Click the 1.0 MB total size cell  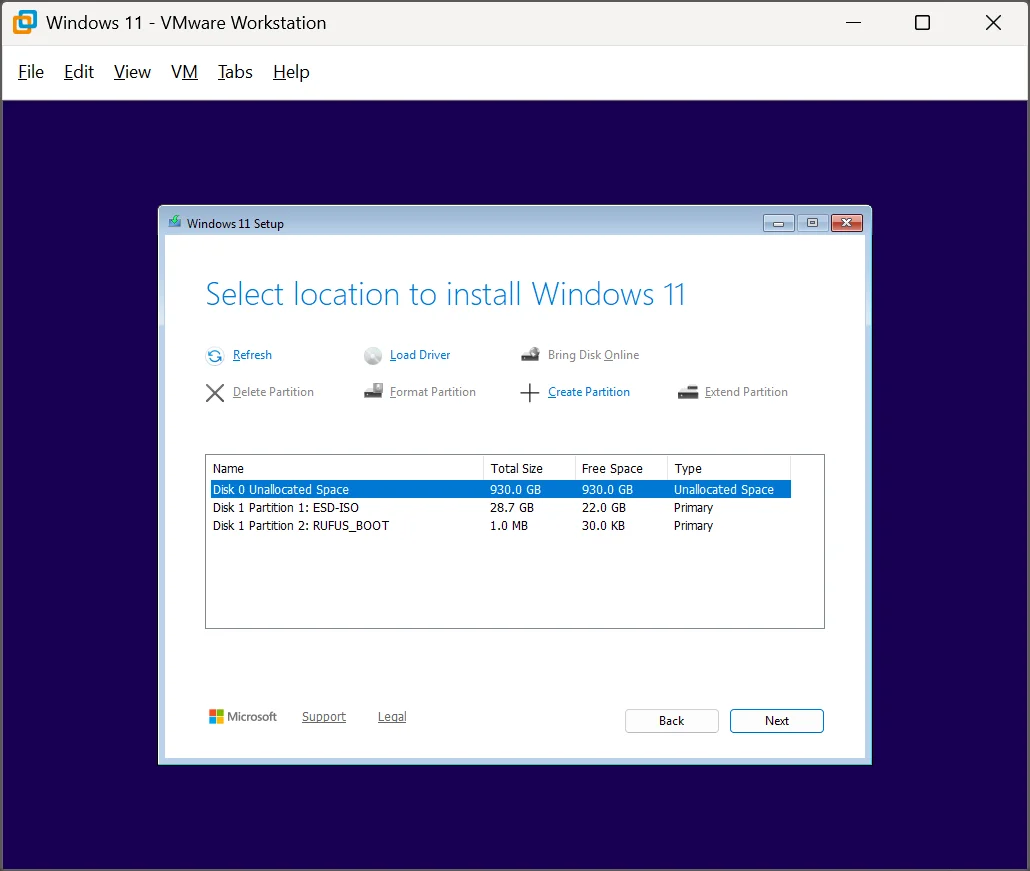[x=509, y=525]
